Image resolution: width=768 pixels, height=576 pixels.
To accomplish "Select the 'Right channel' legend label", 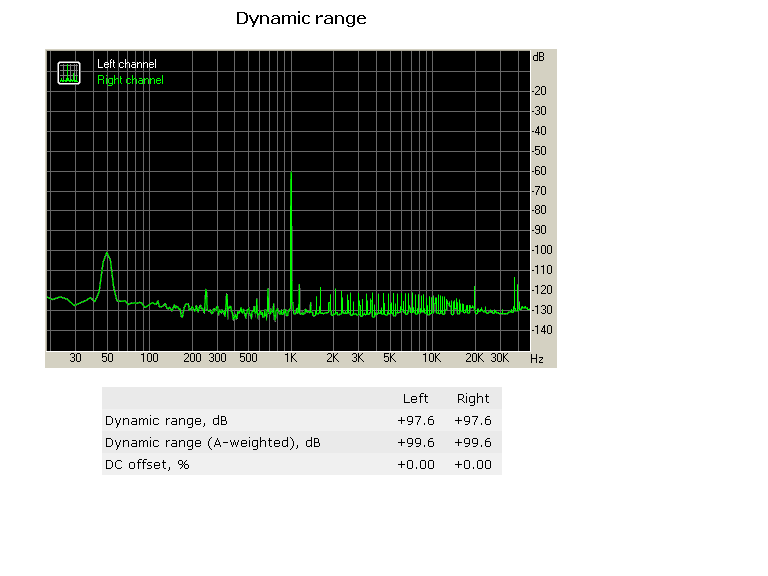I will pyautogui.click(x=130, y=80).
